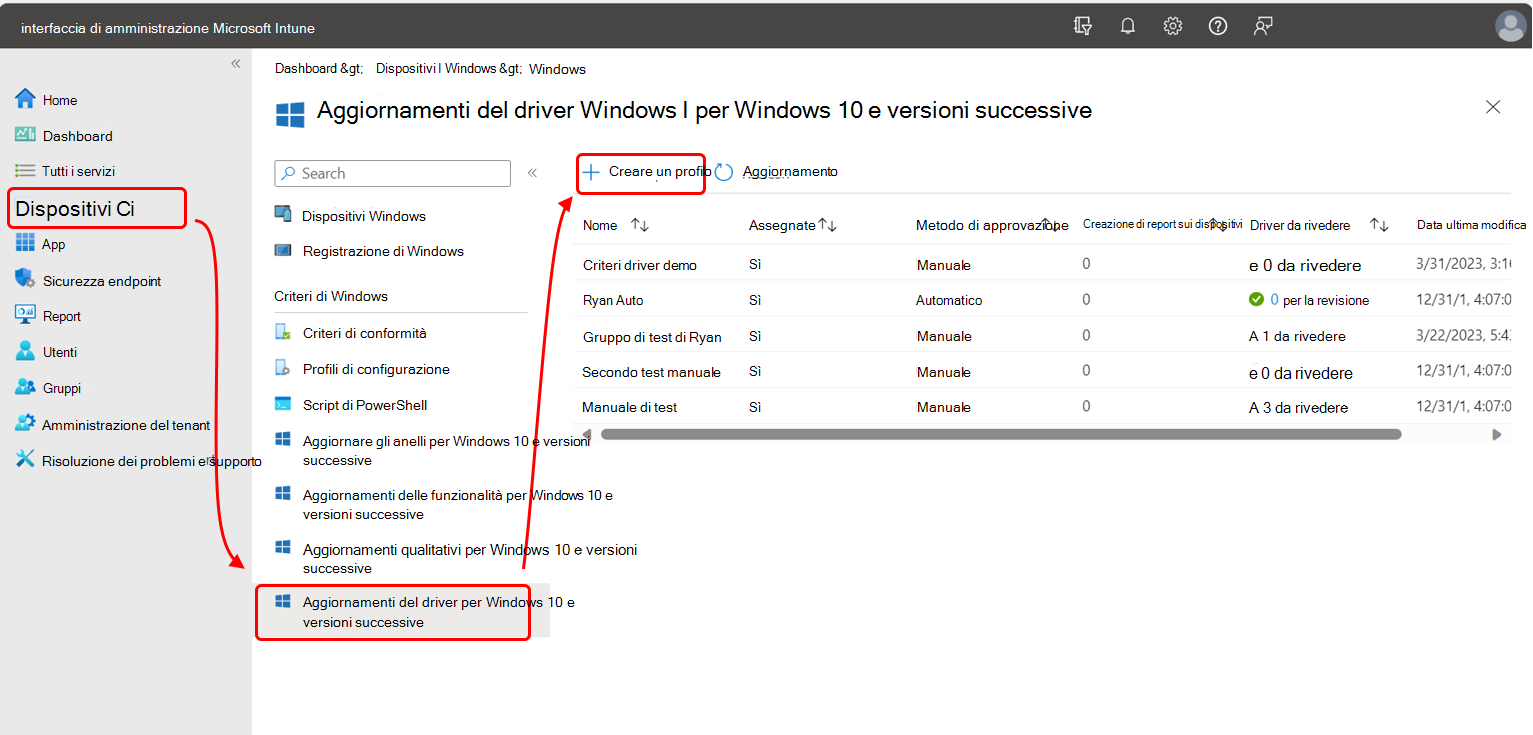This screenshot has height=735, width=1533.
Task: Sort the table by Assegnate column
Action: (x=827, y=225)
